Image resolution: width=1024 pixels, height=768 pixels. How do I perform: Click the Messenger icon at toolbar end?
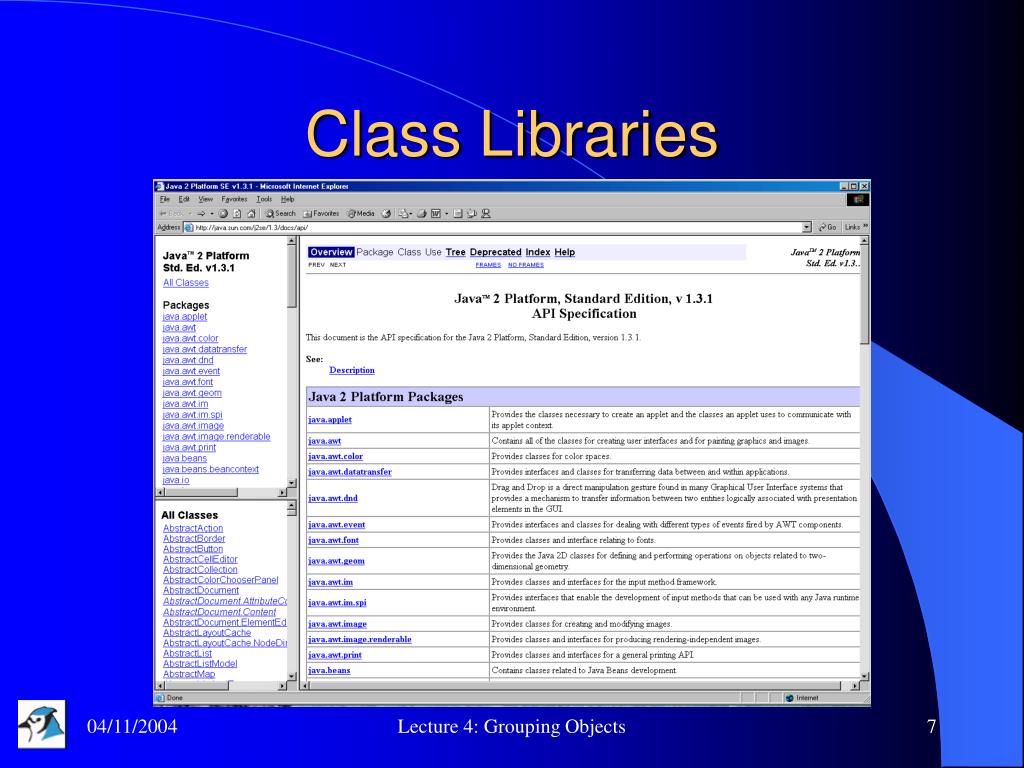[x=486, y=214]
